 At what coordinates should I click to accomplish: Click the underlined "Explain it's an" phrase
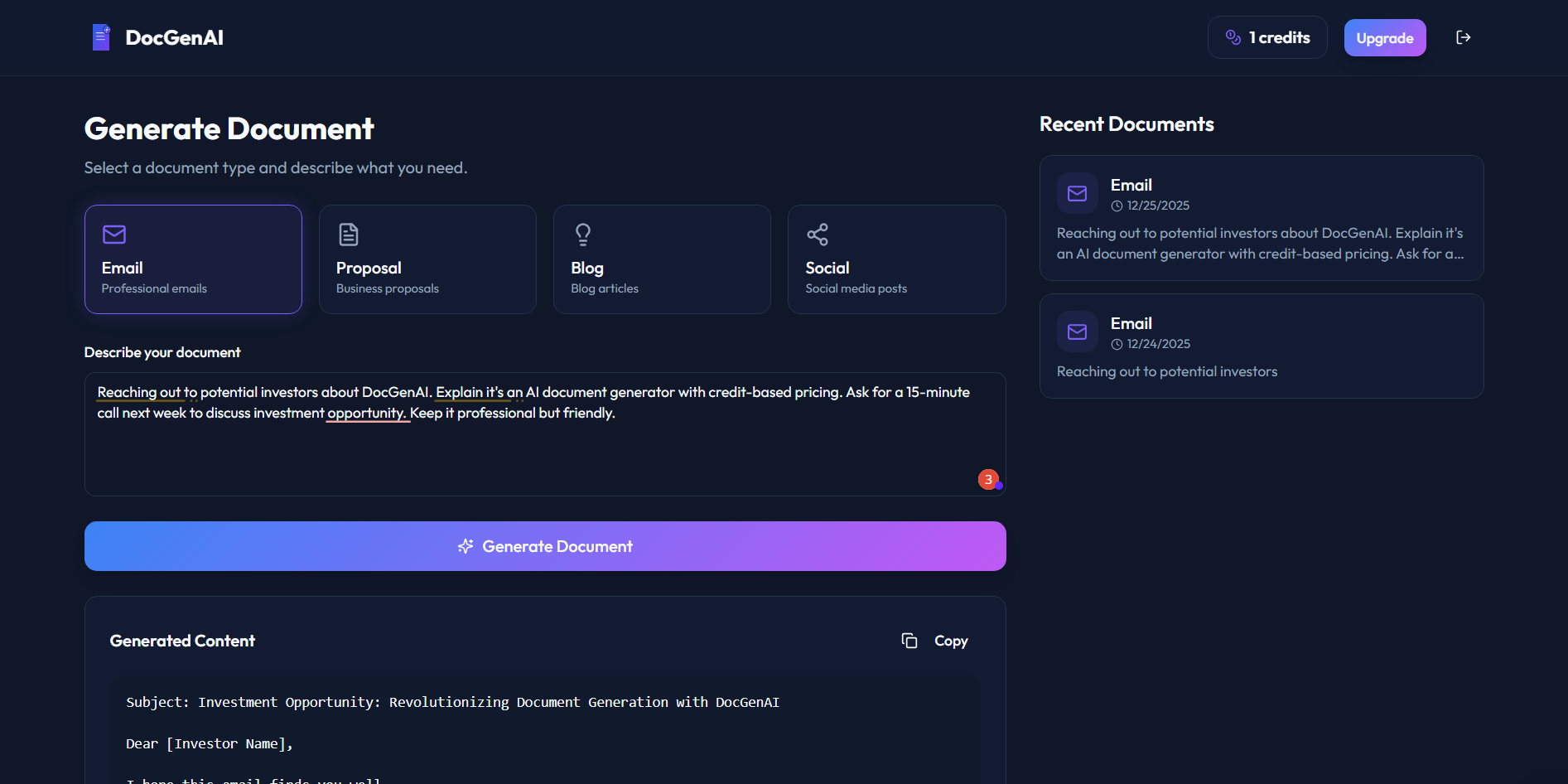click(x=480, y=392)
